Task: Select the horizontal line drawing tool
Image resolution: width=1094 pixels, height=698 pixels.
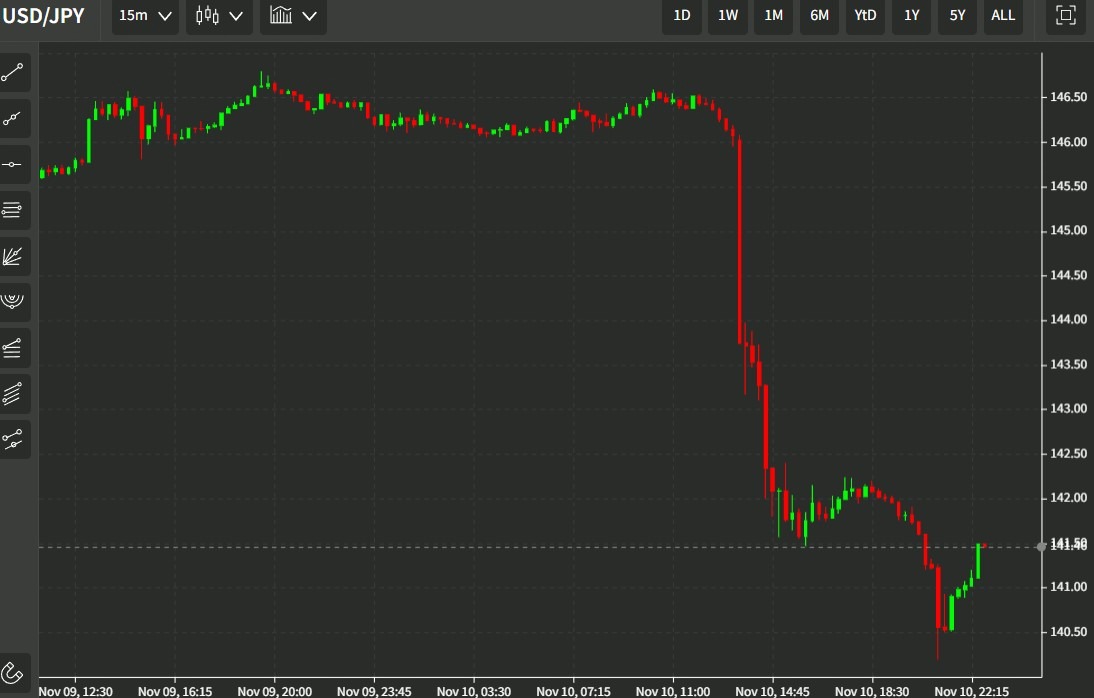Action: [x=13, y=165]
